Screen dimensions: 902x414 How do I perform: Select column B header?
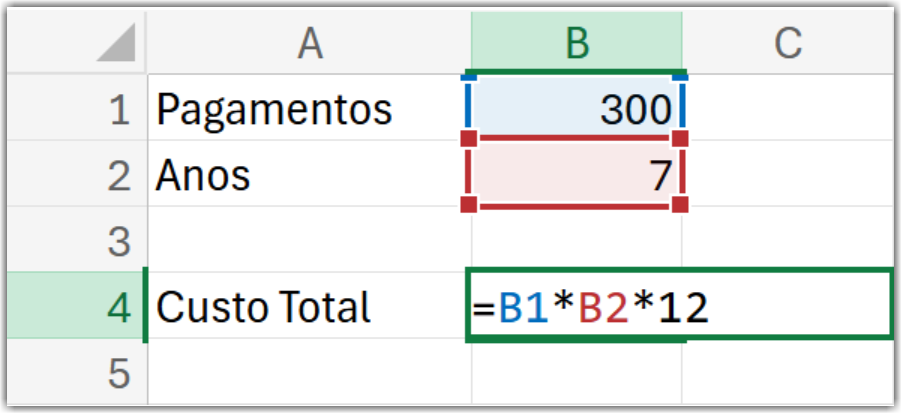(x=576, y=42)
